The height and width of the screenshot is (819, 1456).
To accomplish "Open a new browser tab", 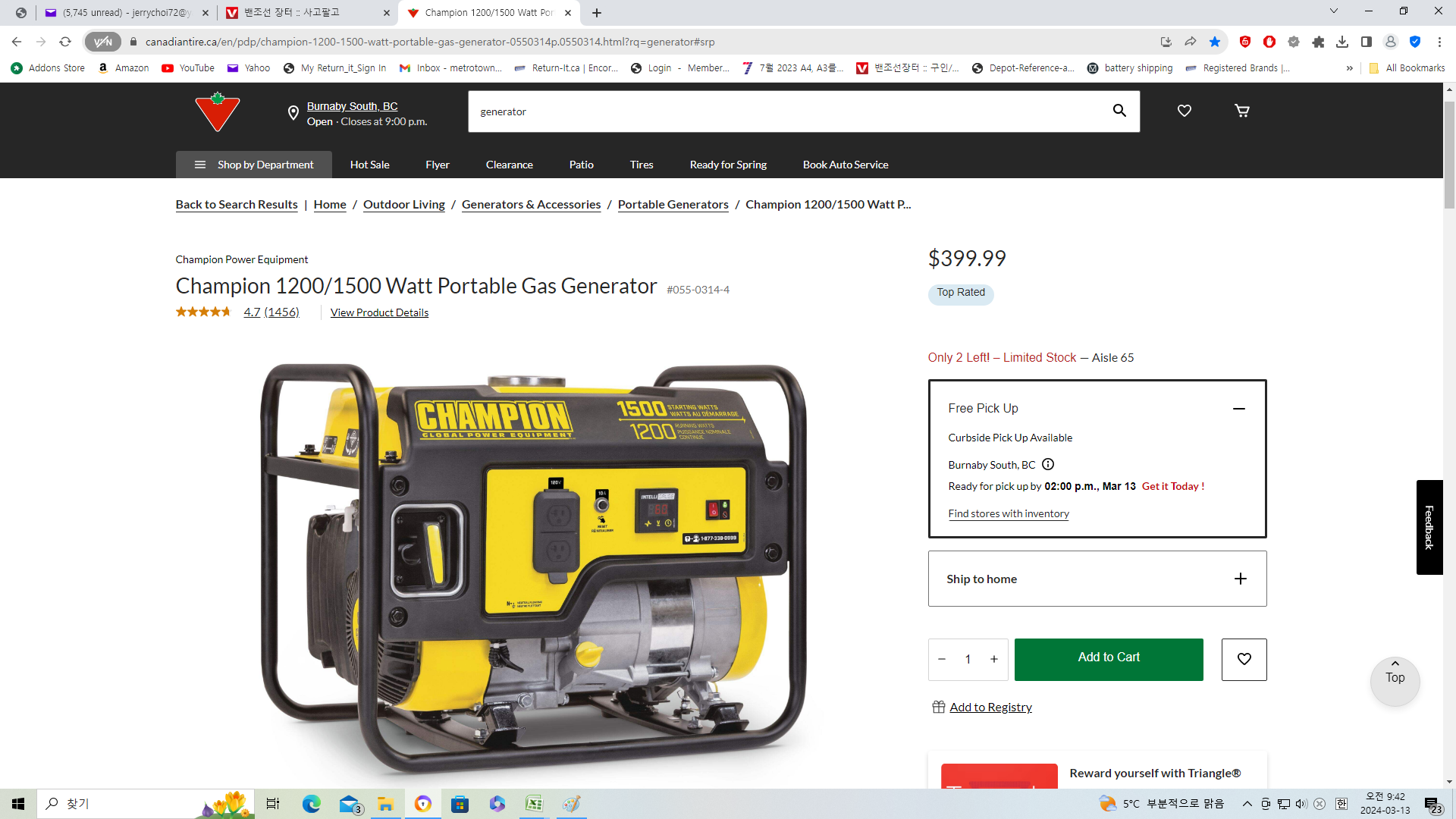I will click(x=597, y=13).
